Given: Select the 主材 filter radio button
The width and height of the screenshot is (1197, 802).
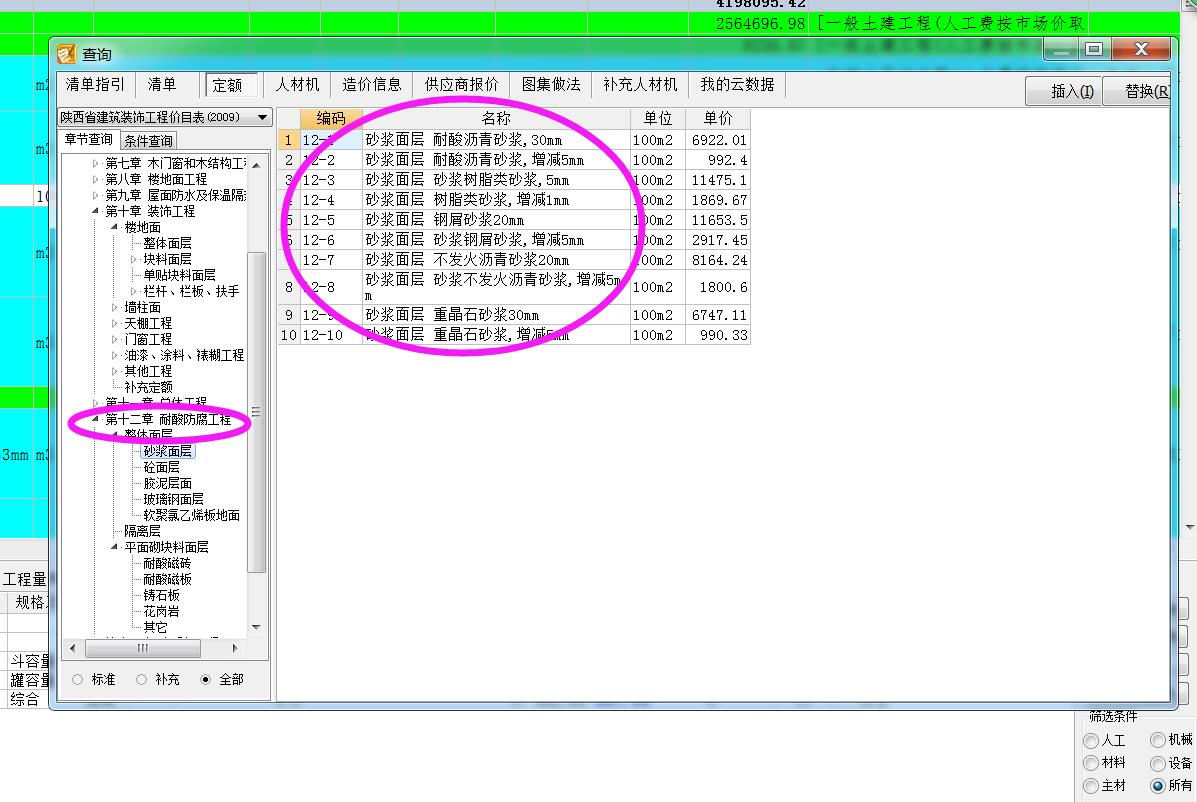Looking at the screenshot, I should (x=1091, y=785).
